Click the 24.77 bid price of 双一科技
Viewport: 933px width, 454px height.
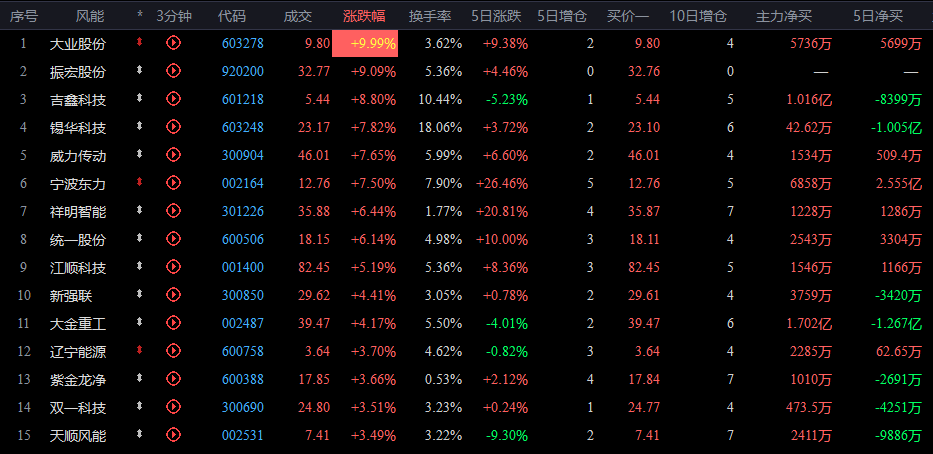[644, 407]
